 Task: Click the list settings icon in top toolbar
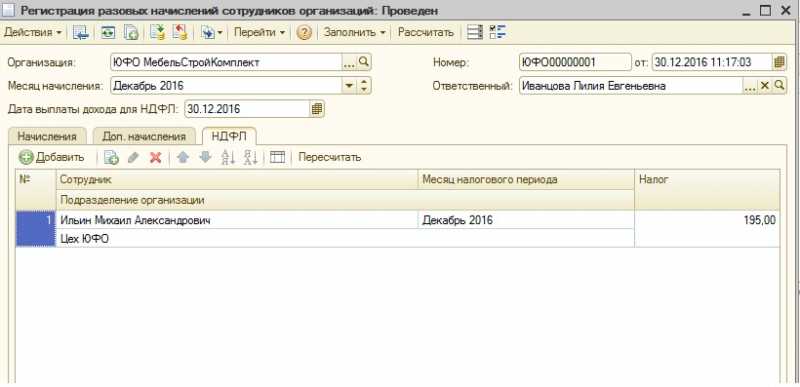[x=475, y=33]
